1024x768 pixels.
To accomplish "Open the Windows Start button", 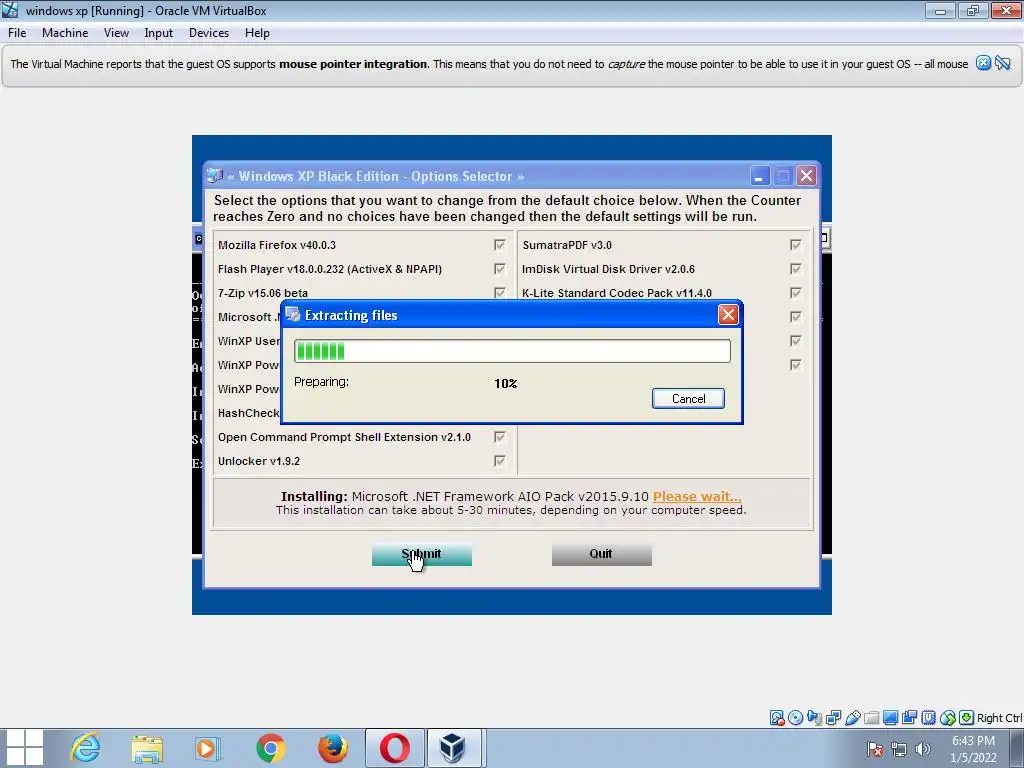I will [x=25, y=748].
